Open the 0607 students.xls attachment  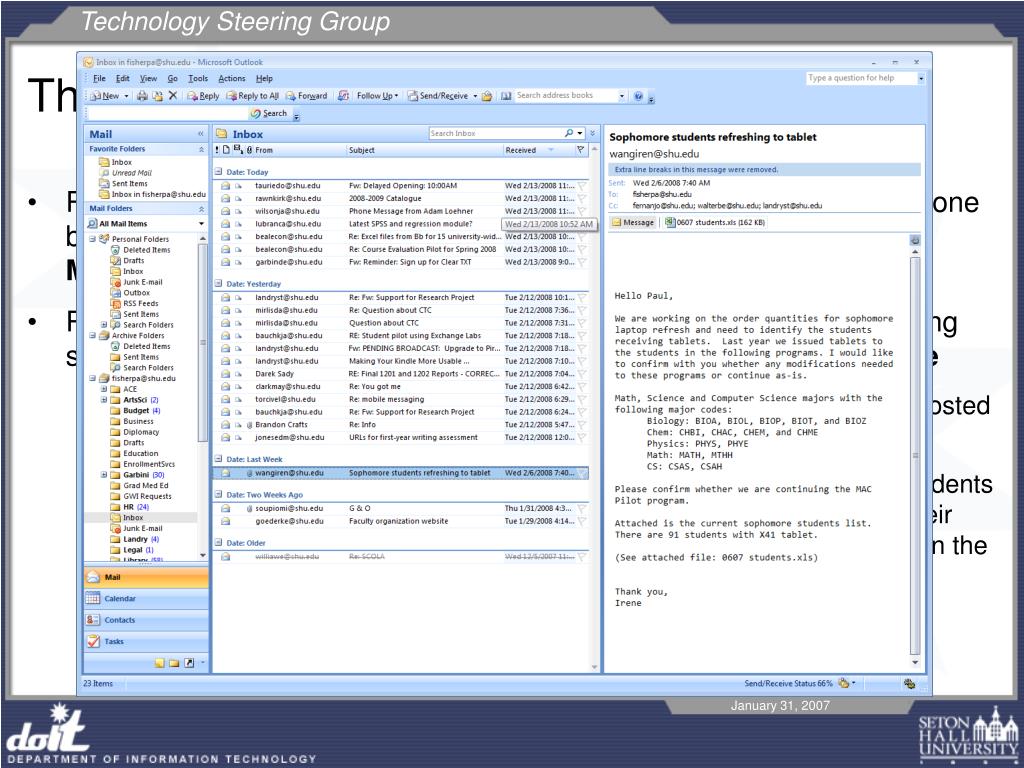click(x=715, y=223)
